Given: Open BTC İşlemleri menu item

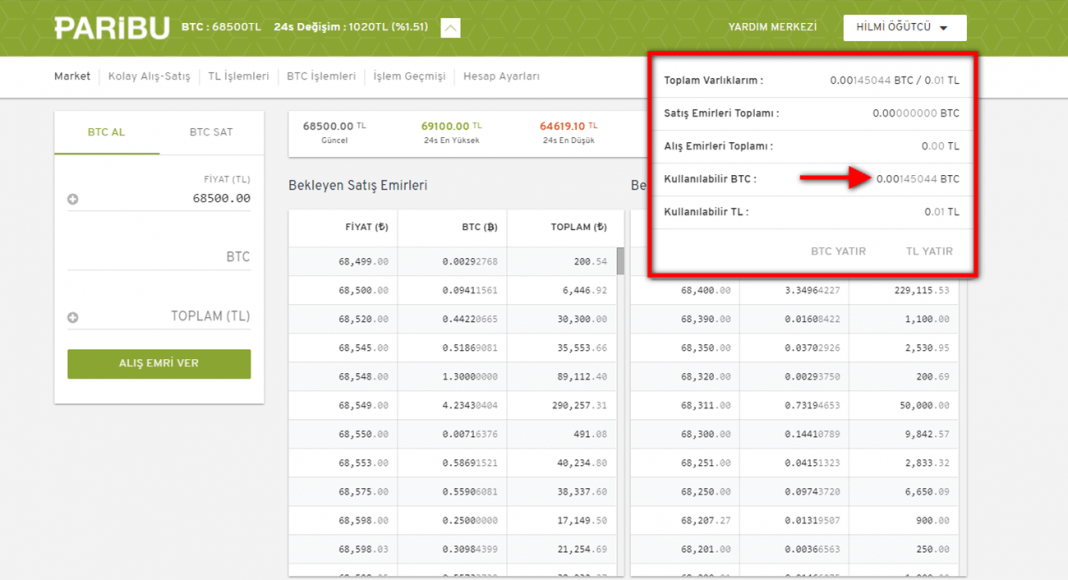Looking at the screenshot, I should pos(321,76).
